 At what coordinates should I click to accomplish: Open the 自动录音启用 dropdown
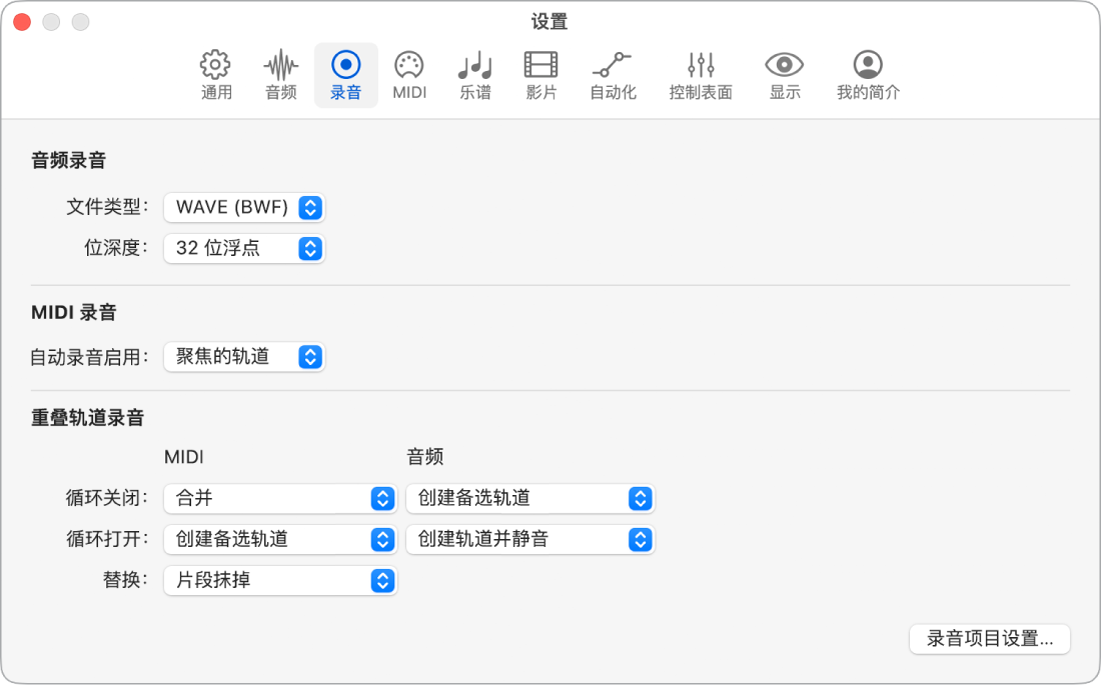pyautogui.click(x=244, y=357)
